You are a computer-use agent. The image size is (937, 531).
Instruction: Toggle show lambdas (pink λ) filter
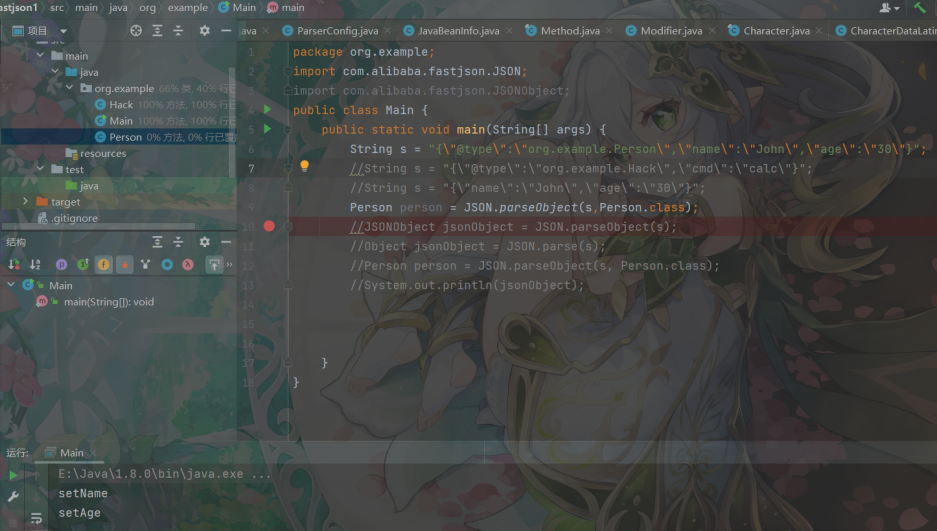[188, 264]
